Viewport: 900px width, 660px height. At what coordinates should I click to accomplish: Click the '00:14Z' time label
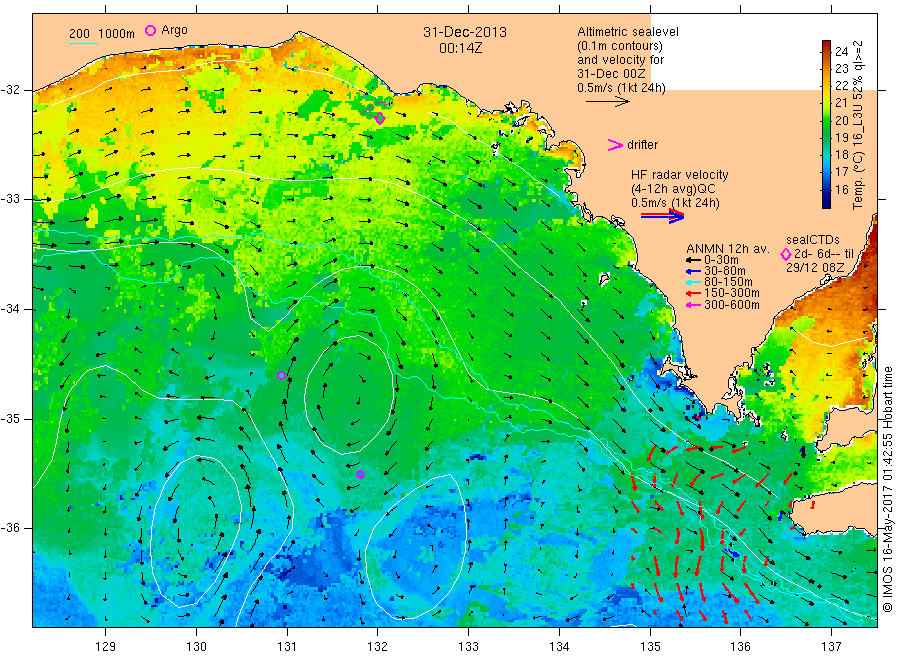click(461, 48)
